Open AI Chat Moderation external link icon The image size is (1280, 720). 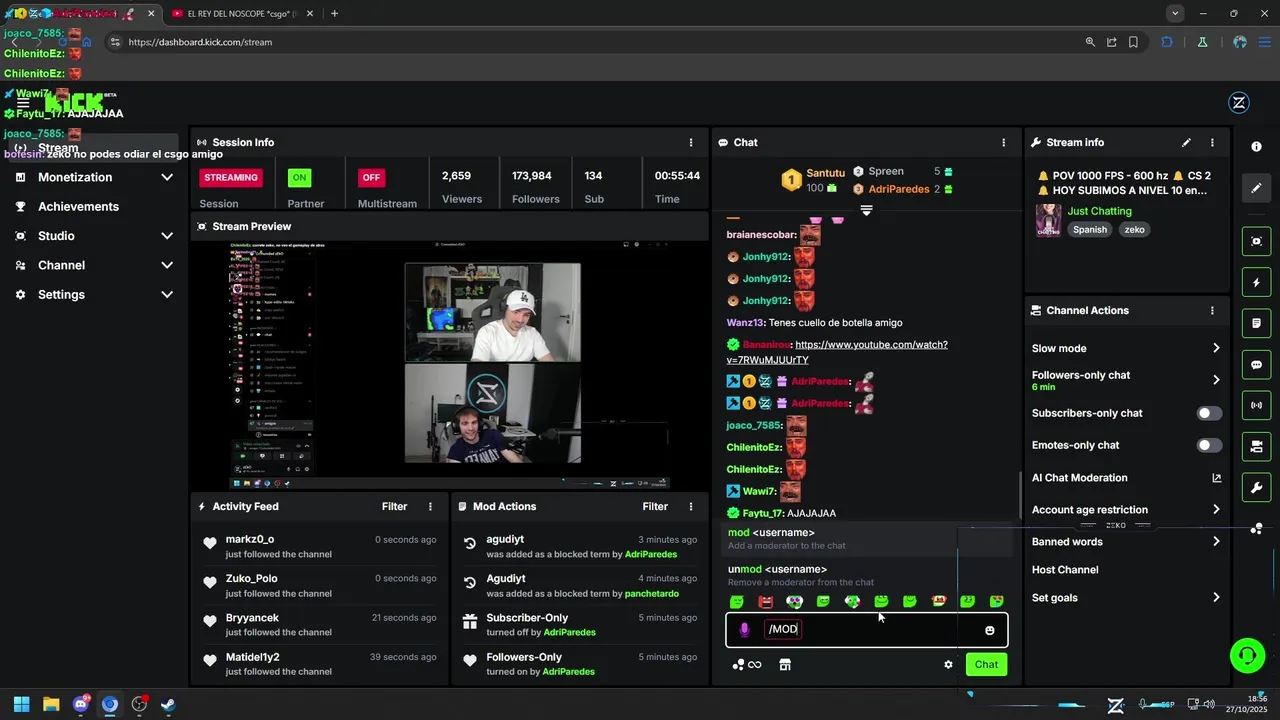[1216, 478]
